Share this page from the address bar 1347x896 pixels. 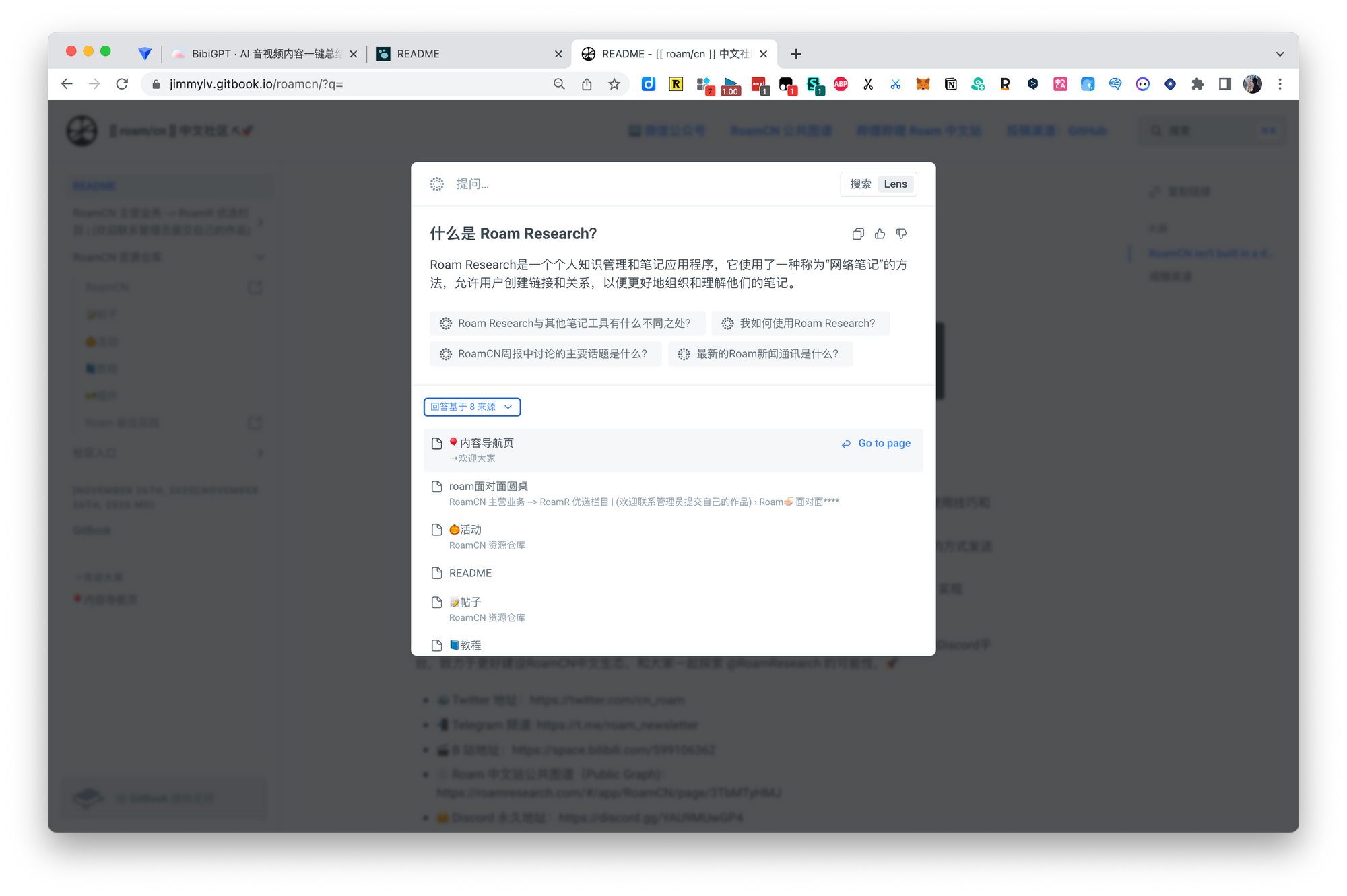(x=587, y=84)
